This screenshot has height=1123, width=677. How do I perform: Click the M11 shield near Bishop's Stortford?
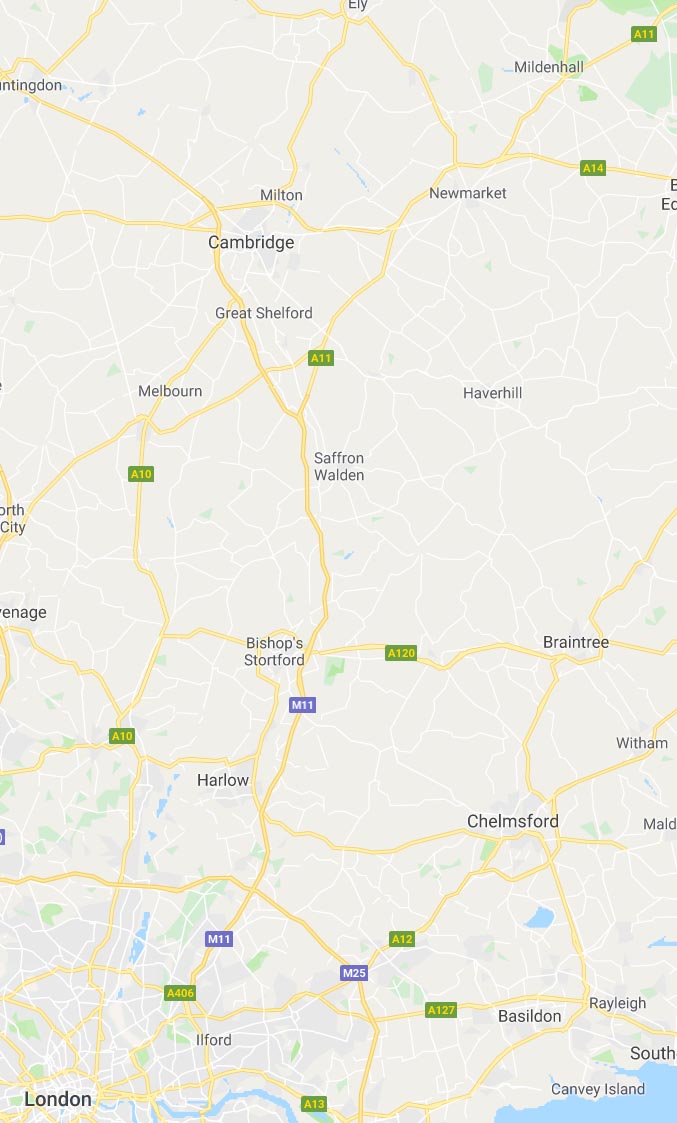click(302, 705)
